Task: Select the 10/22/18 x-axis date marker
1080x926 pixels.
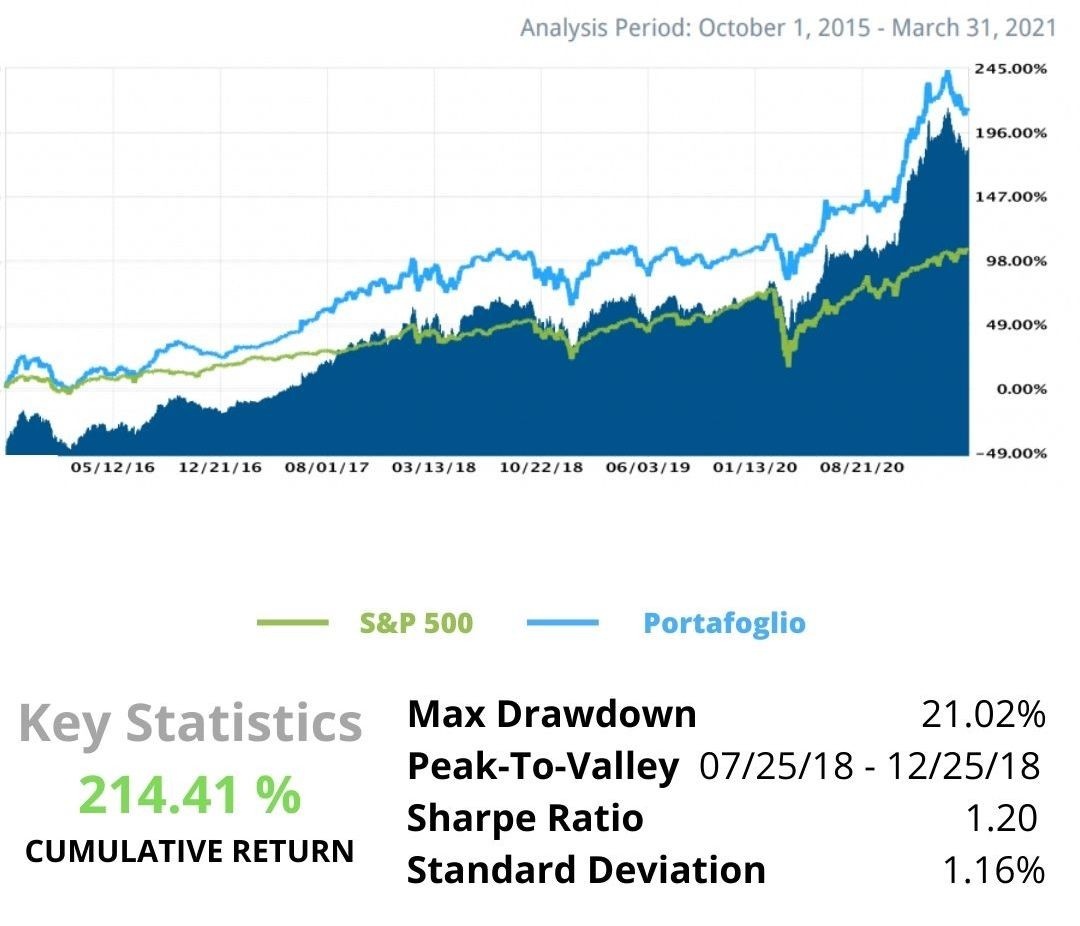Action: pos(541,468)
